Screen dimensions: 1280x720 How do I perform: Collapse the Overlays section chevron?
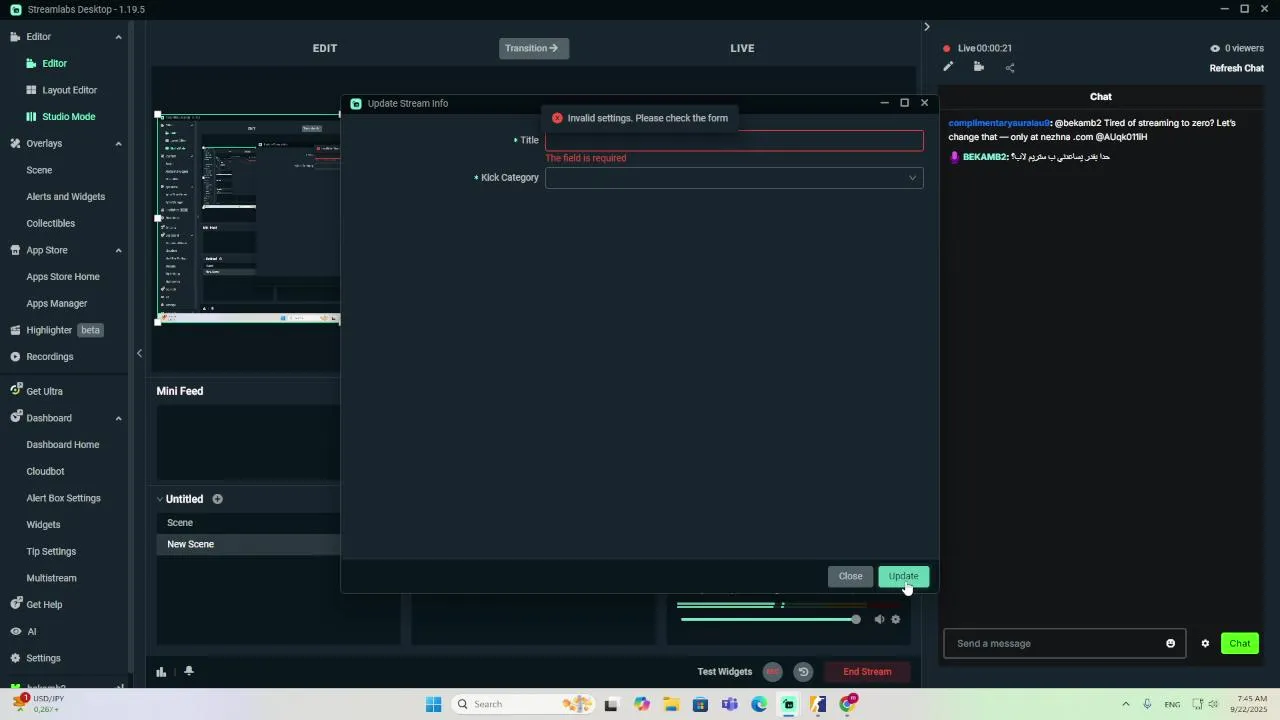[x=118, y=144]
